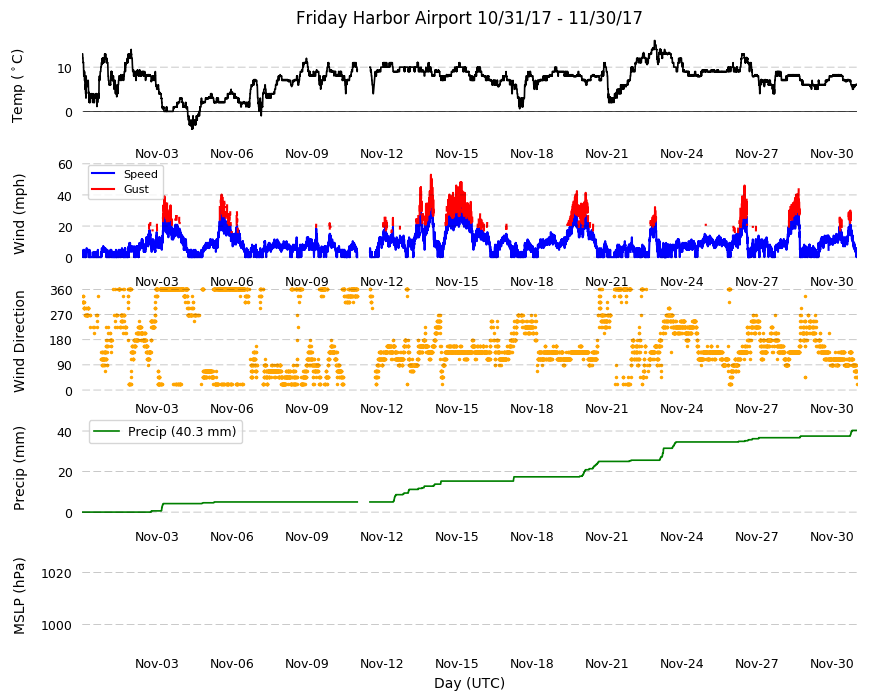The height and width of the screenshot is (700, 870).
Task: Click the Day (UTC) x-axis label
Action: click(x=469, y=683)
